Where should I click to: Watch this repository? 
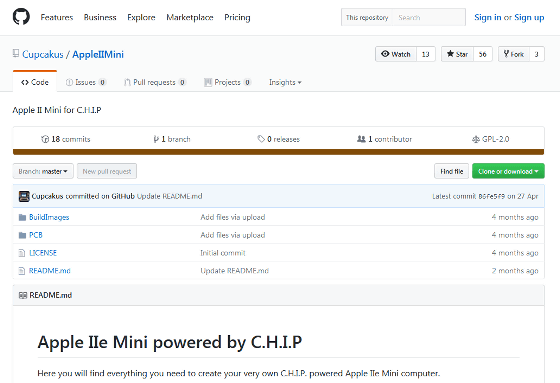click(x=396, y=54)
